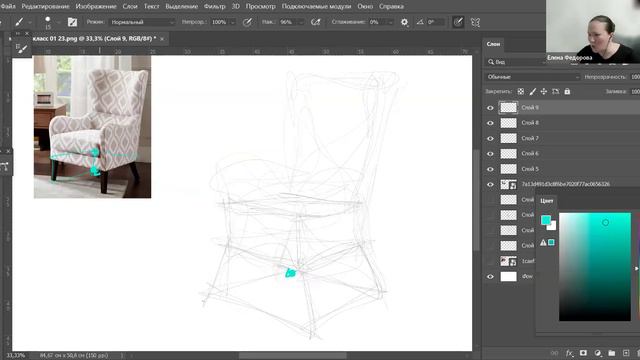Viewport: 640px width, 360px height.
Task: Open the Текст menu
Action: 151,7
